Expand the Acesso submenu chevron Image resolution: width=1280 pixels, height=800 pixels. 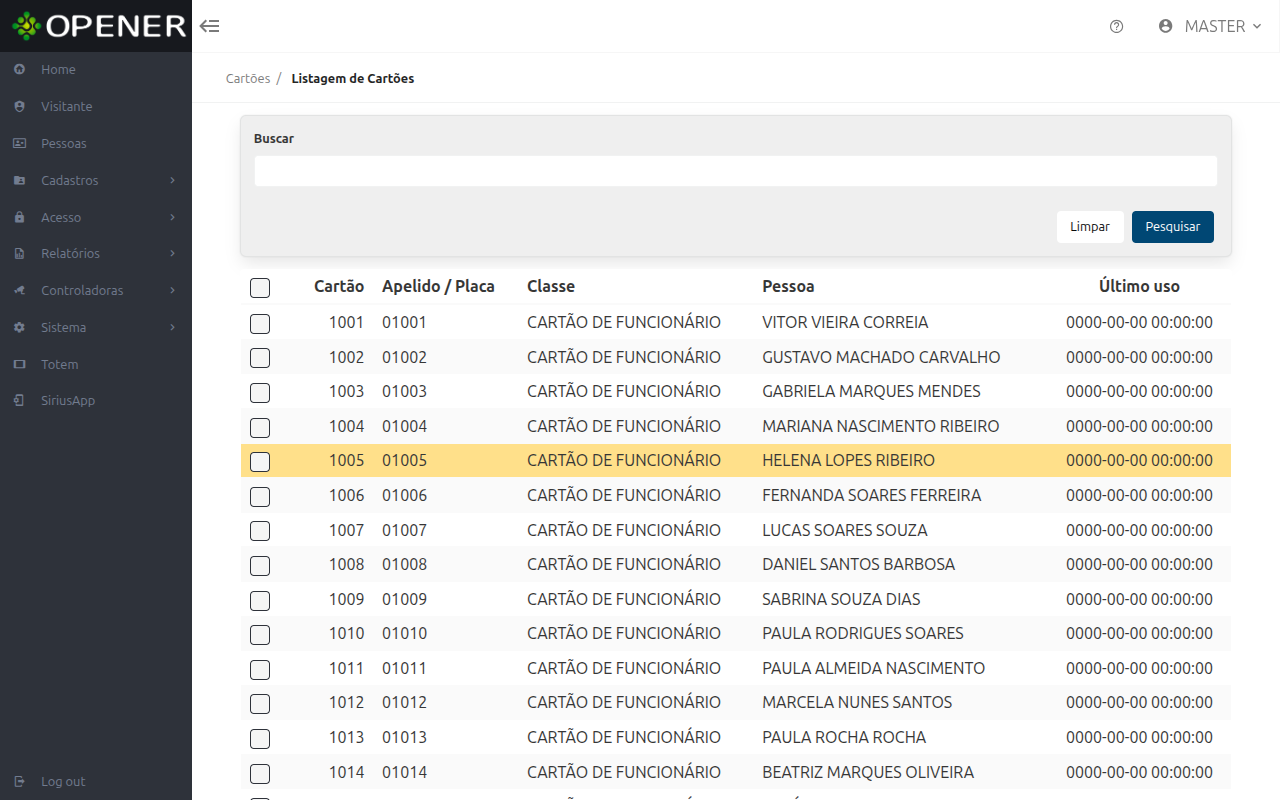tap(173, 217)
